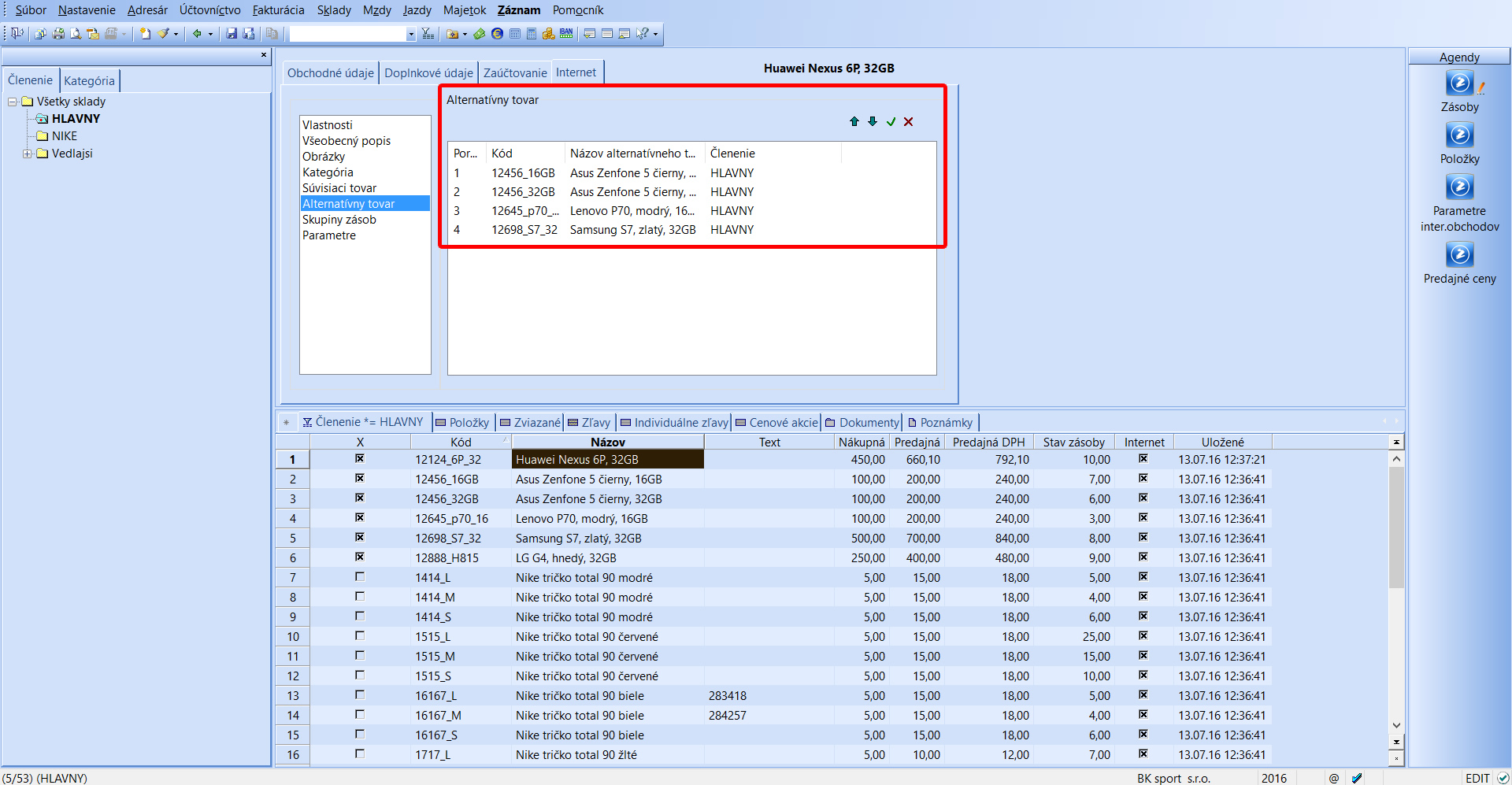Switch to Kategória tab in left panel
The image size is (1512, 785).
90,80
